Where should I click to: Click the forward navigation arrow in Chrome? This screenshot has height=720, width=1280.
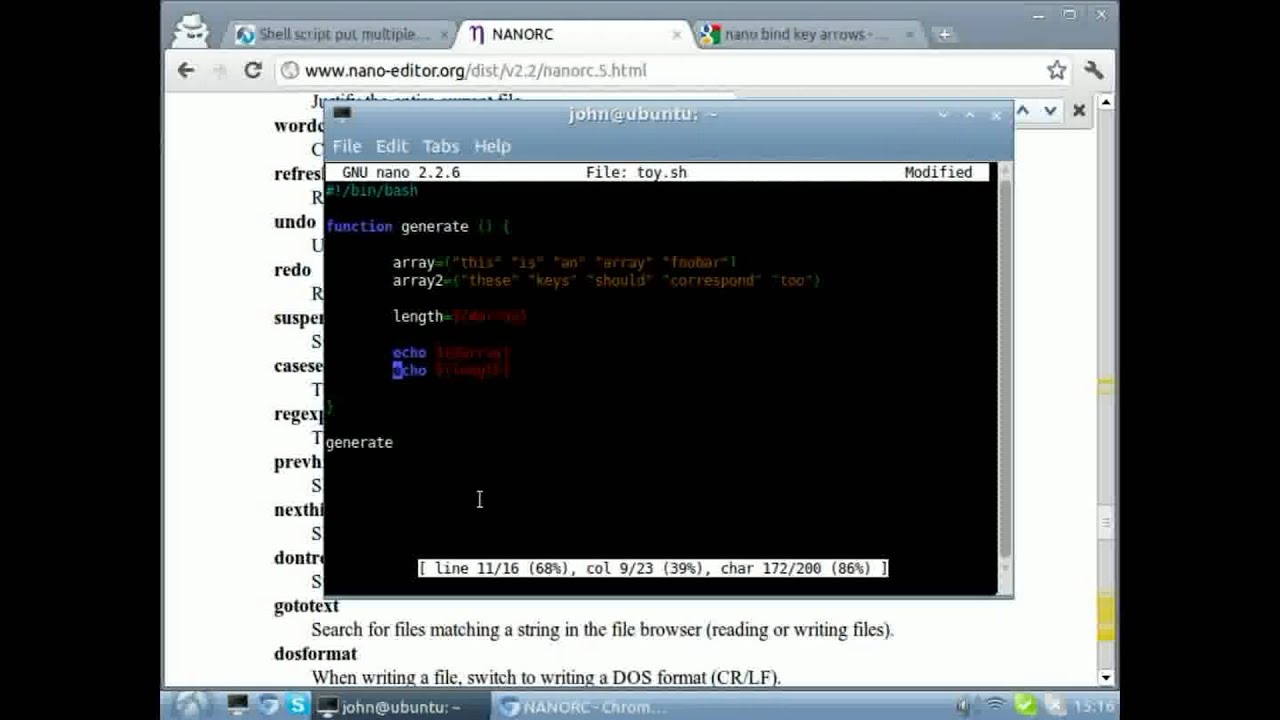pos(219,70)
